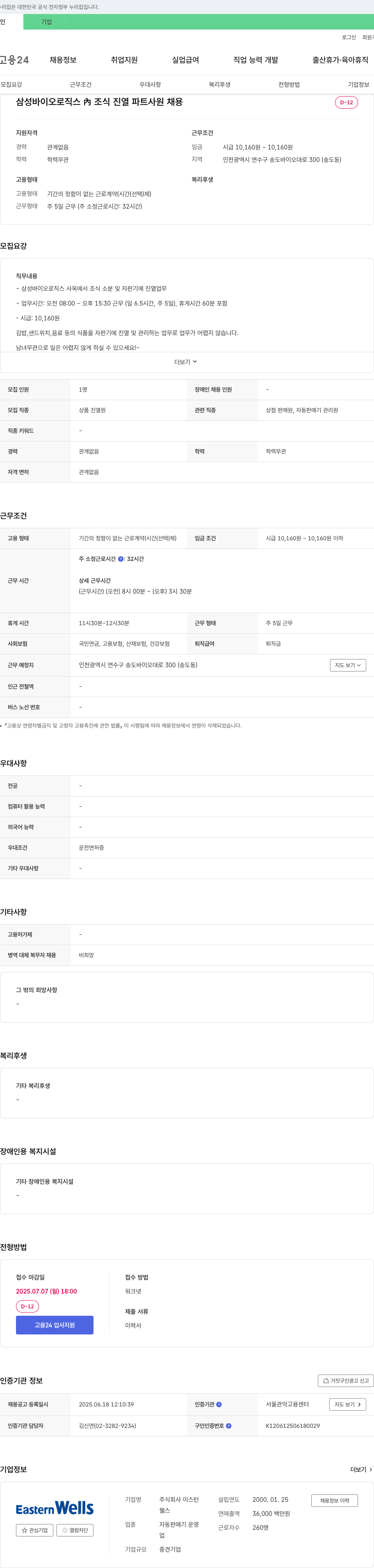This screenshot has height=1568, width=374.
Task: Click deadline text 2025.07.07 (월) 18:00
Action: pyautogui.click(x=46, y=1291)
